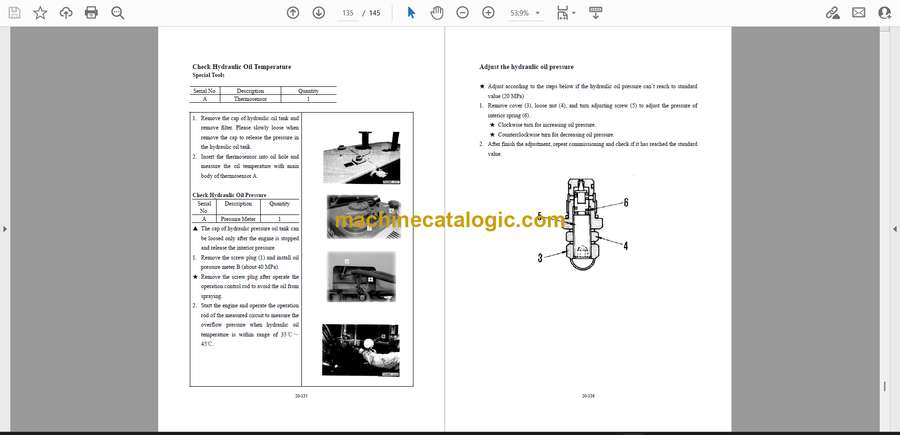Open the page fit options dropdown

pyautogui.click(x=566, y=13)
